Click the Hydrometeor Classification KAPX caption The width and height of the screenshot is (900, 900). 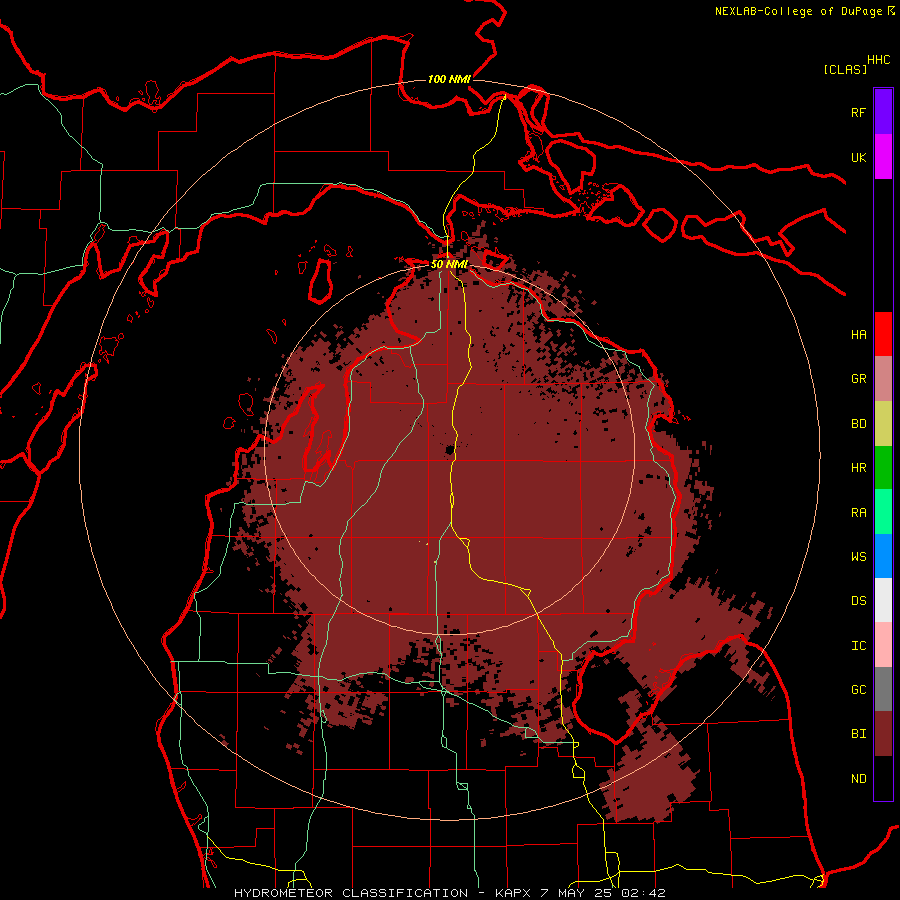pos(450,893)
